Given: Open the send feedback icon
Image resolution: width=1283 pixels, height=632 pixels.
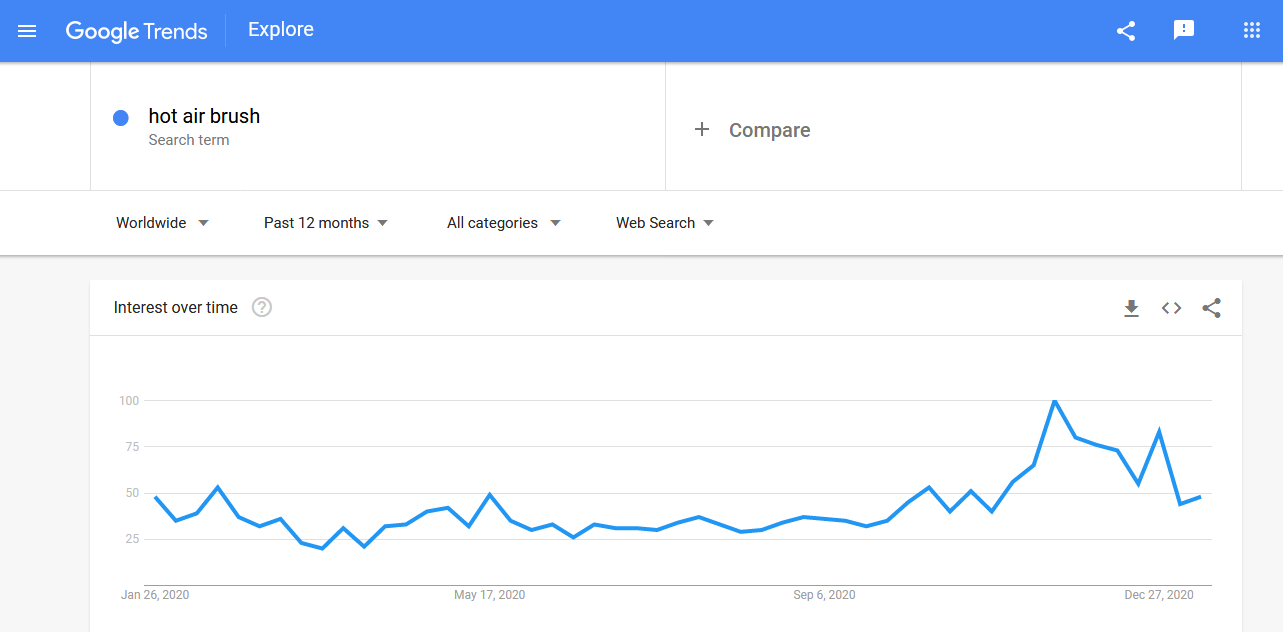Looking at the screenshot, I should coord(1184,31).
